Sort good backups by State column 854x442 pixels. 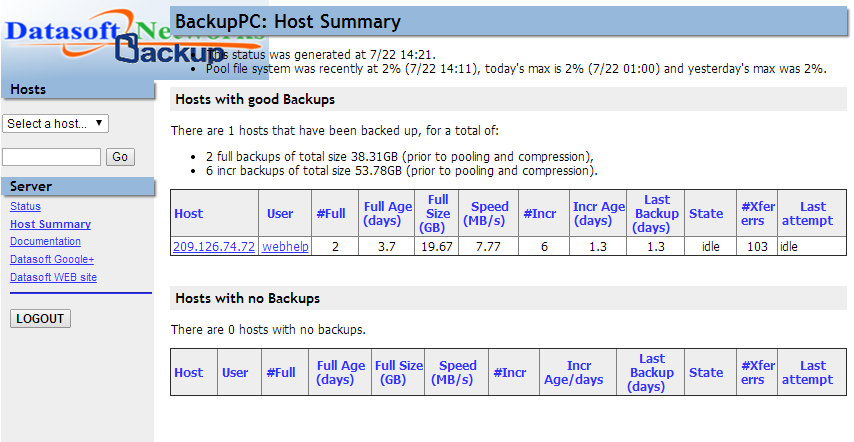(x=706, y=213)
